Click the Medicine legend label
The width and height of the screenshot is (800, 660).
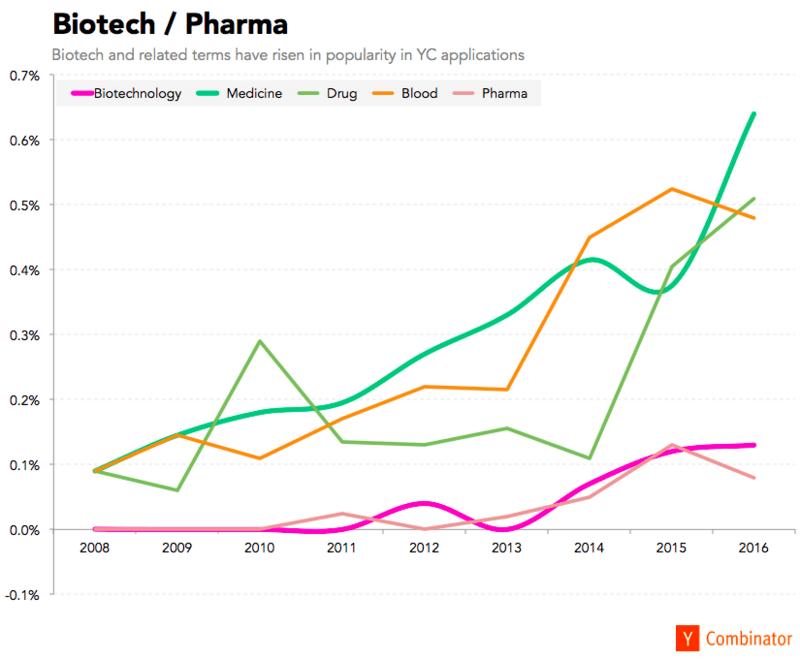(254, 93)
